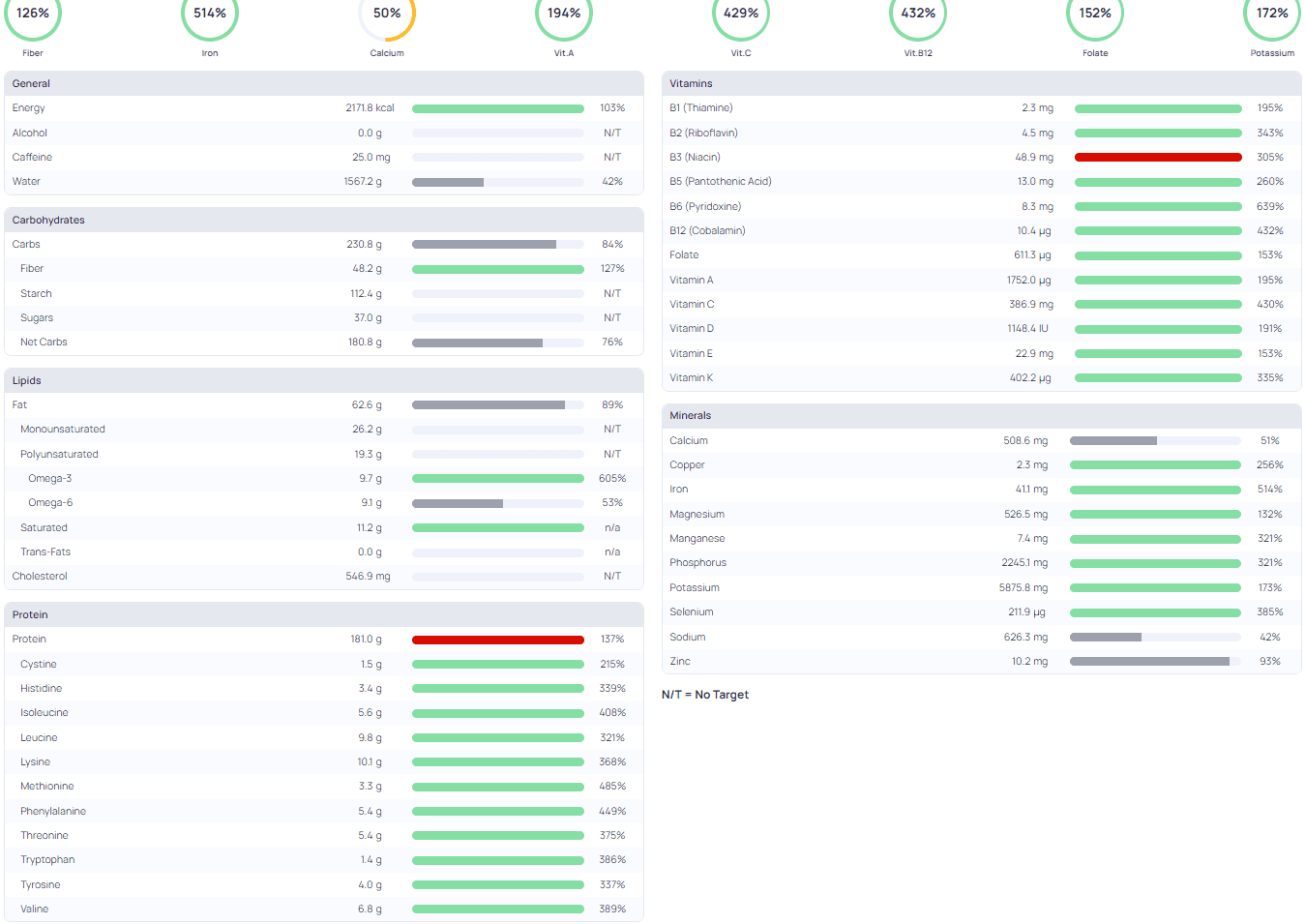Click the Vitamin D 1148.4 IU value
The width and height of the screenshot is (1305, 924).
pyautogui.click(x=1027, y=329)
